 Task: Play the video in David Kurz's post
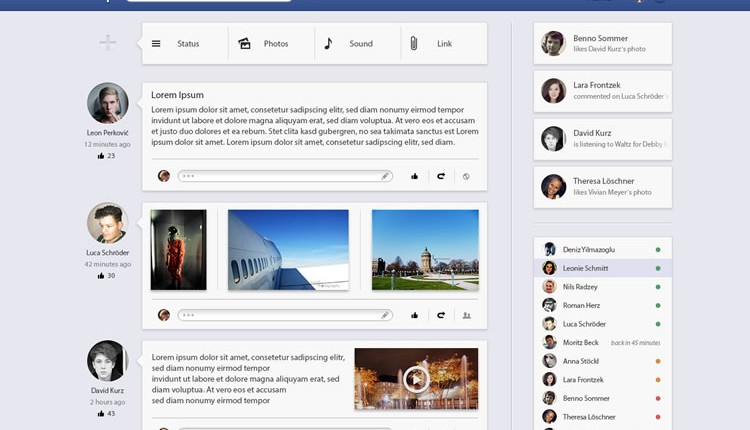416,378
